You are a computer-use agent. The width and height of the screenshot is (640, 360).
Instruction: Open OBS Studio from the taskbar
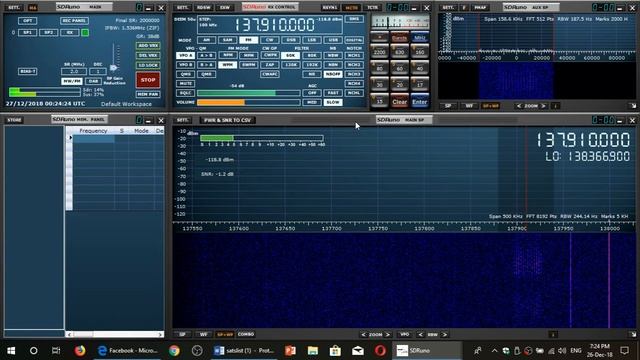pyautogui.click(x=197, y=350)
